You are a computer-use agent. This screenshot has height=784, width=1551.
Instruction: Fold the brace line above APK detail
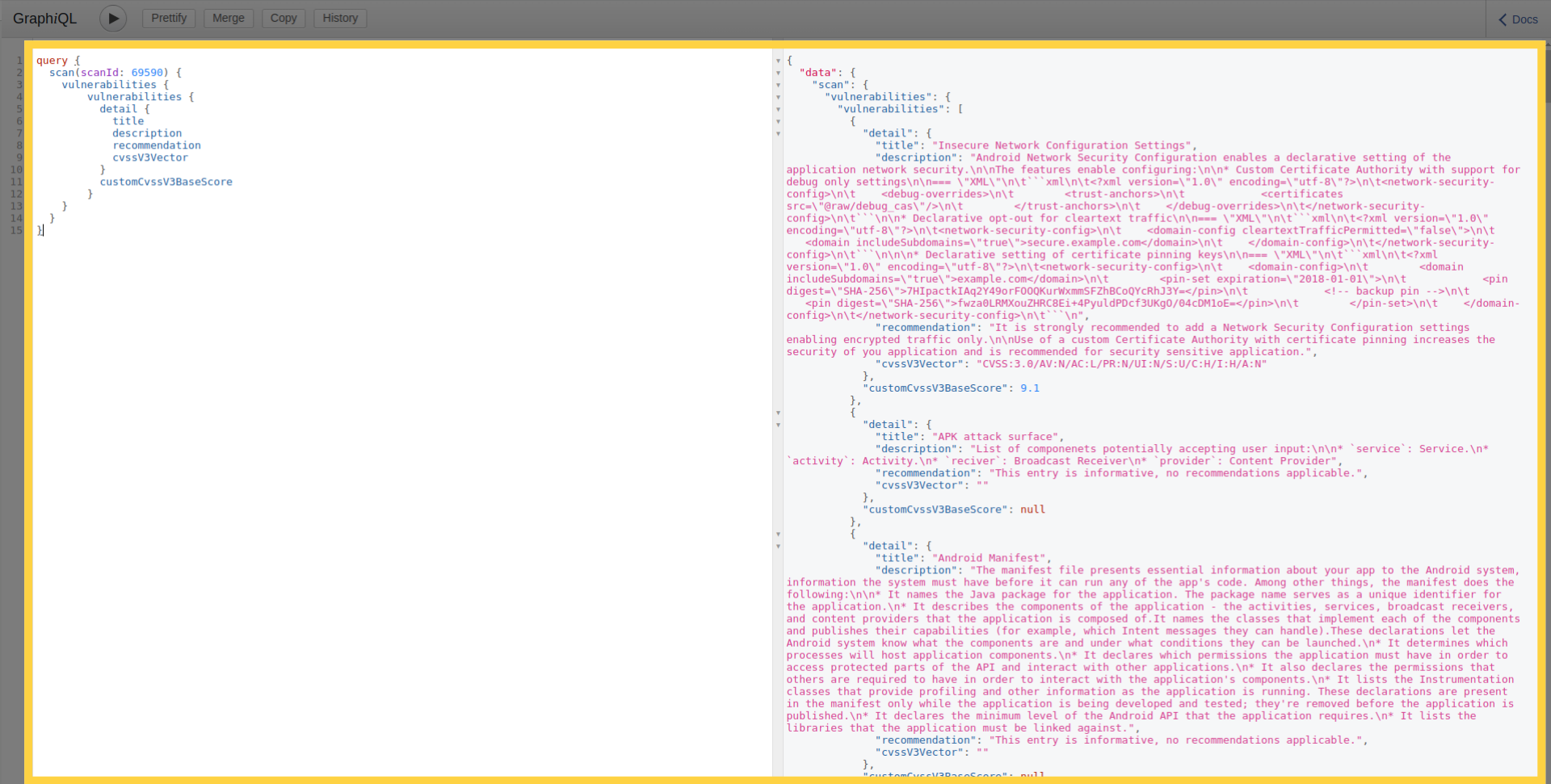[778, 413]
